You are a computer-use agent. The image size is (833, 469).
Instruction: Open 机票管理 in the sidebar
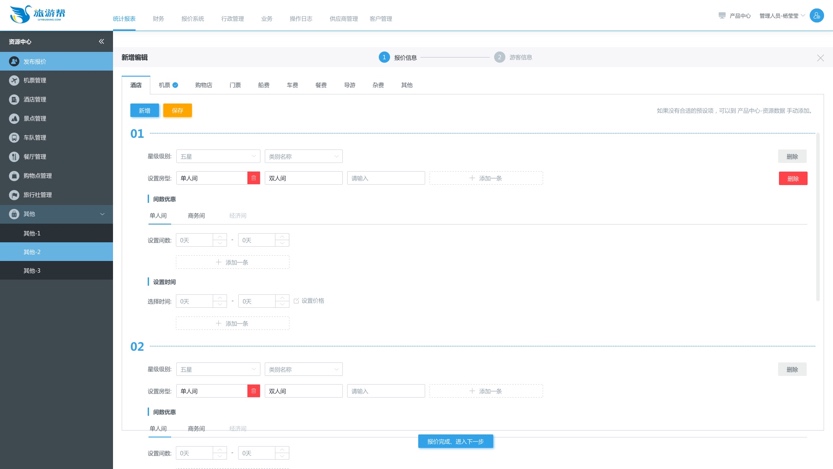[x=35, y=80]
